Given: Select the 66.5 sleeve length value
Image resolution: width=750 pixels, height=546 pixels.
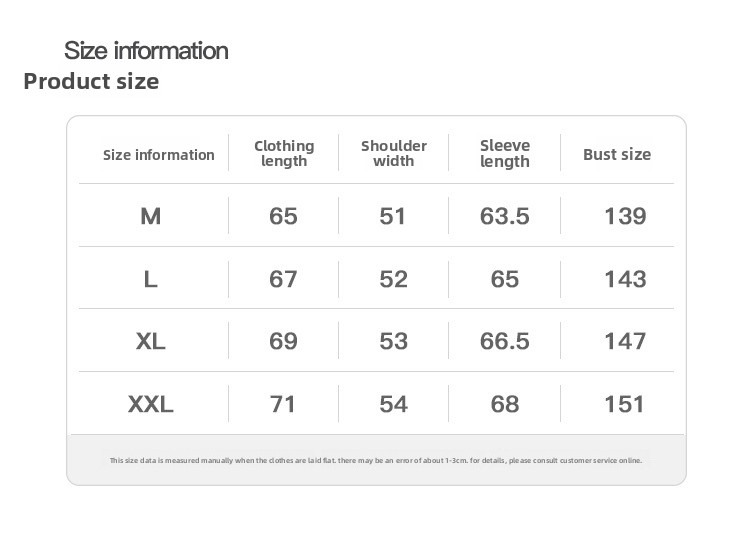Looking at the screenshot, I should coord(505,341).
